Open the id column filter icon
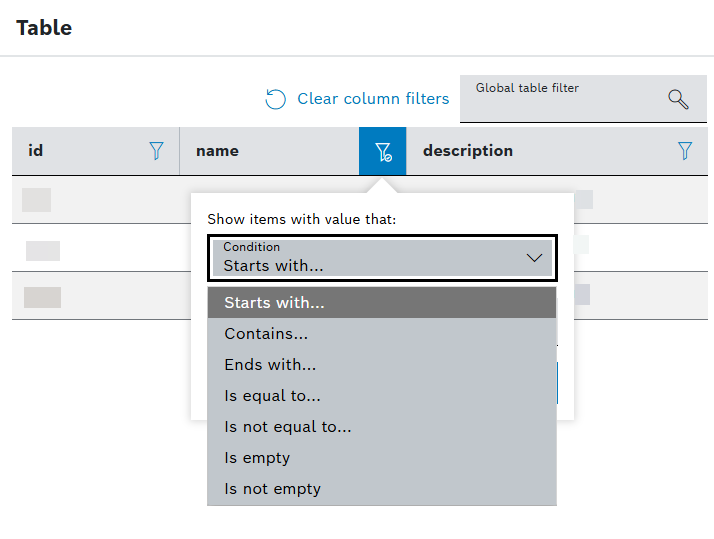 (x=156, y=151)
